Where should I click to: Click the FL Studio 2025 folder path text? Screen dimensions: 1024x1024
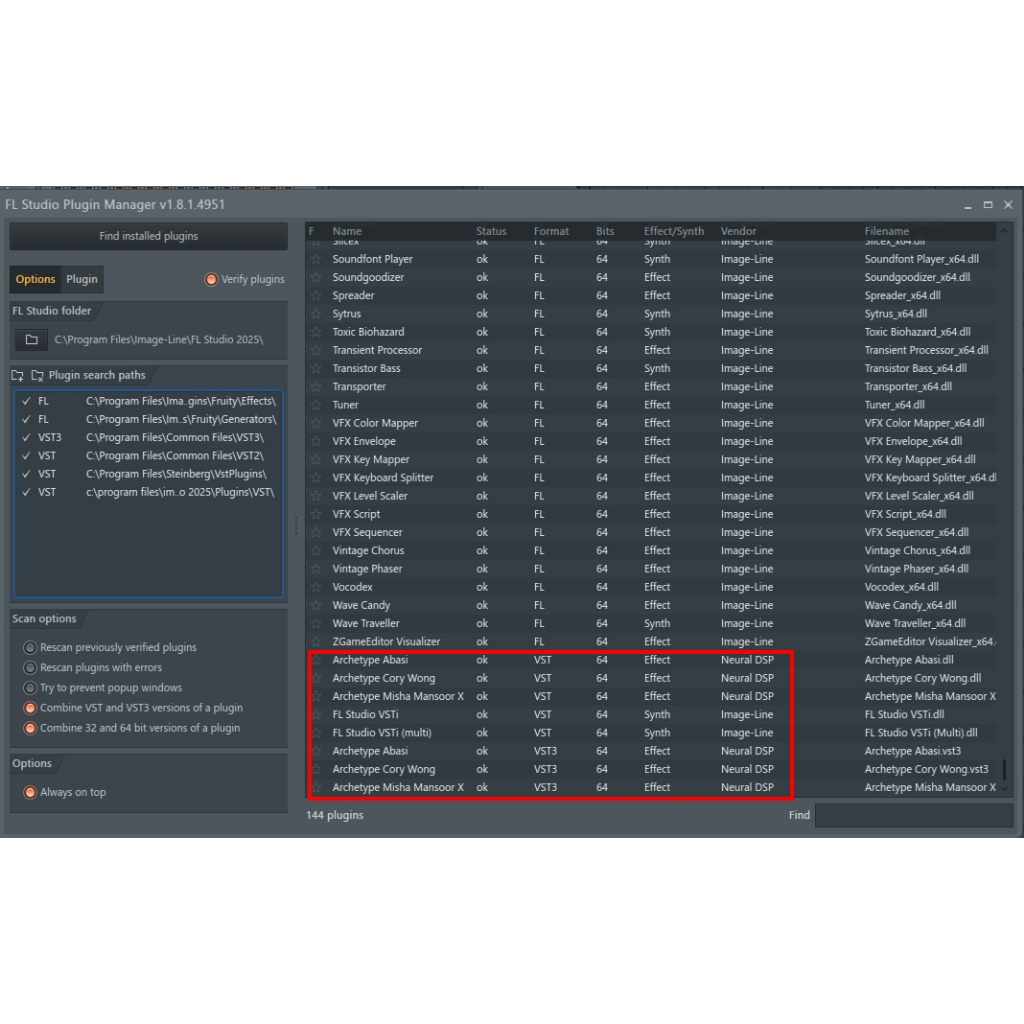pyautogui.click(x=159, y=340)
